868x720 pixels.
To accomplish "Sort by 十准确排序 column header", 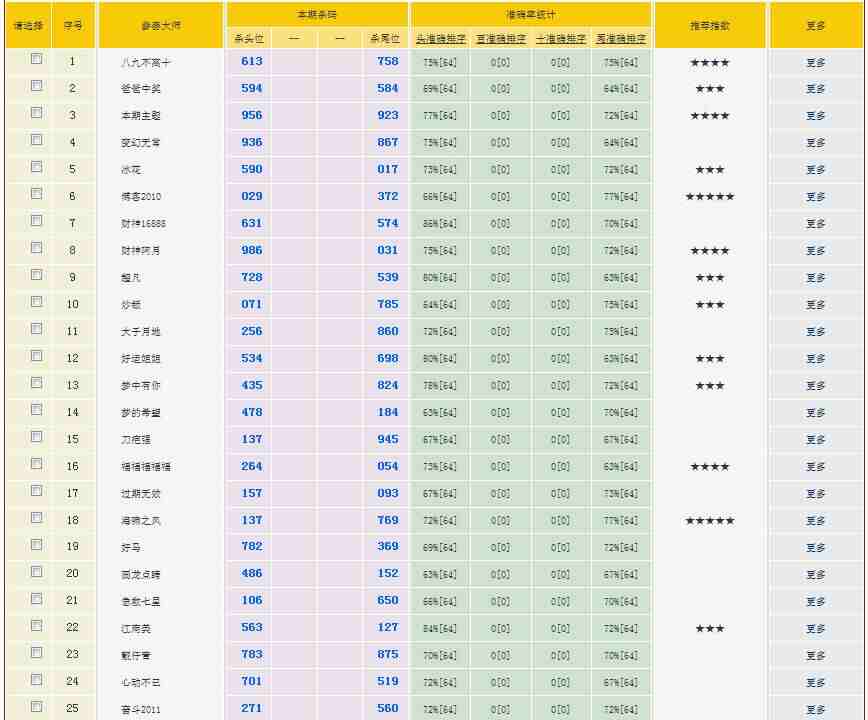I will coord(561,39).
